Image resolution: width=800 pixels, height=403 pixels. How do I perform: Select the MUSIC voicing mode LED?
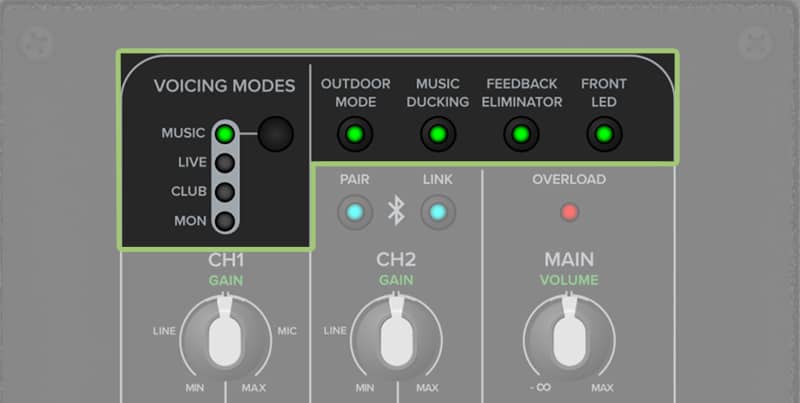[x=224, y=134]
